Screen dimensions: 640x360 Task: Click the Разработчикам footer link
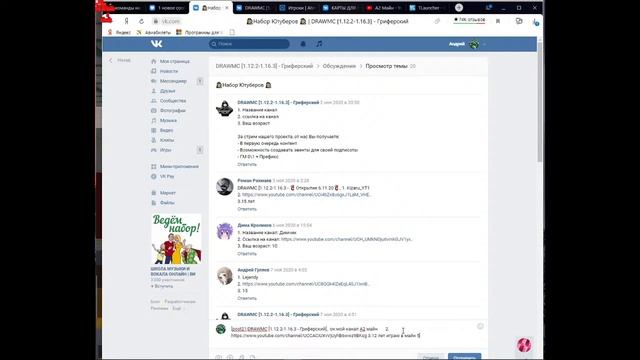coord(180,302)
